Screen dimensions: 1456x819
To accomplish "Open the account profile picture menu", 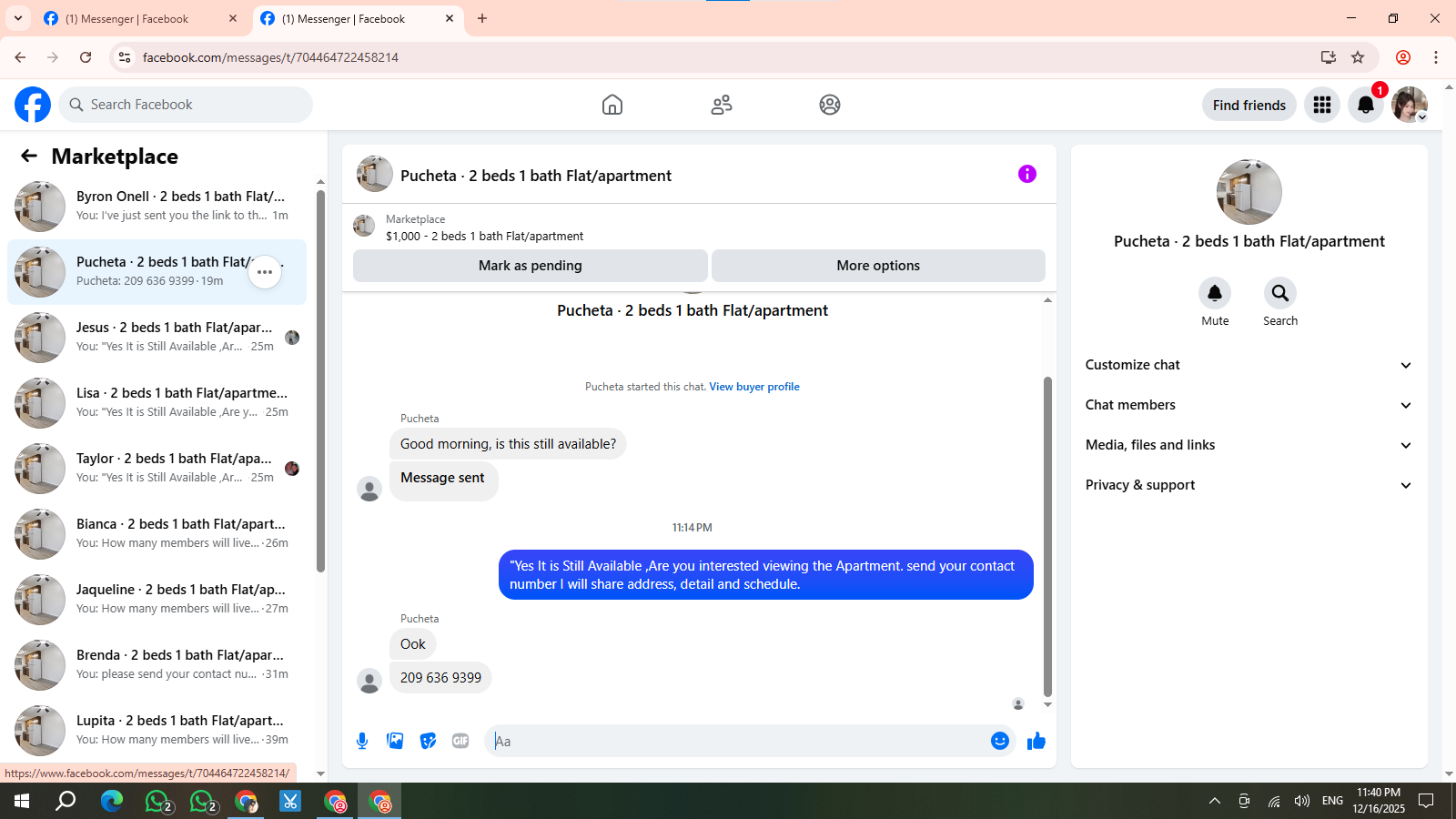I will point(1410,105).
